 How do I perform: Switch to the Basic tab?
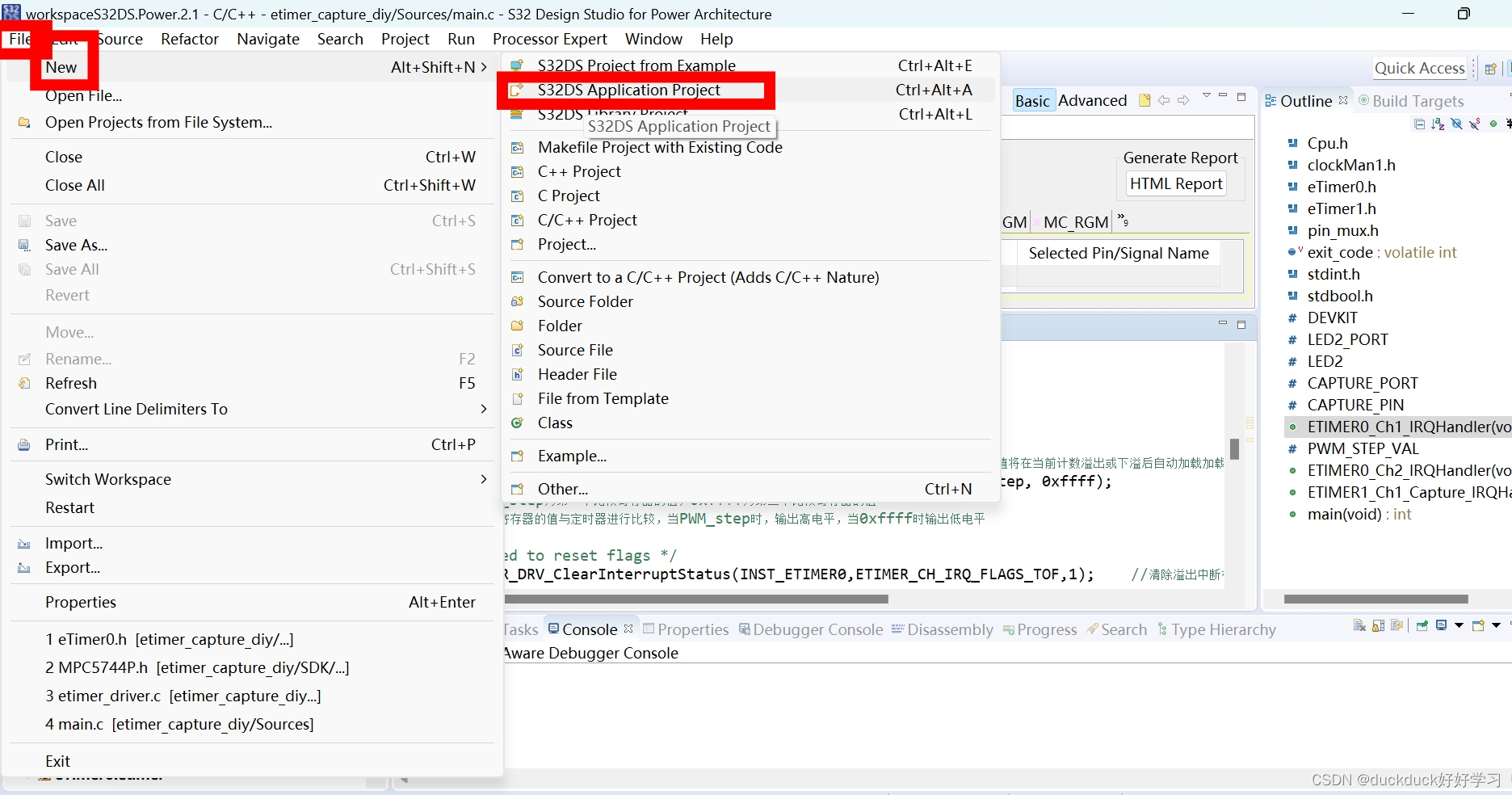point(1032,100)
